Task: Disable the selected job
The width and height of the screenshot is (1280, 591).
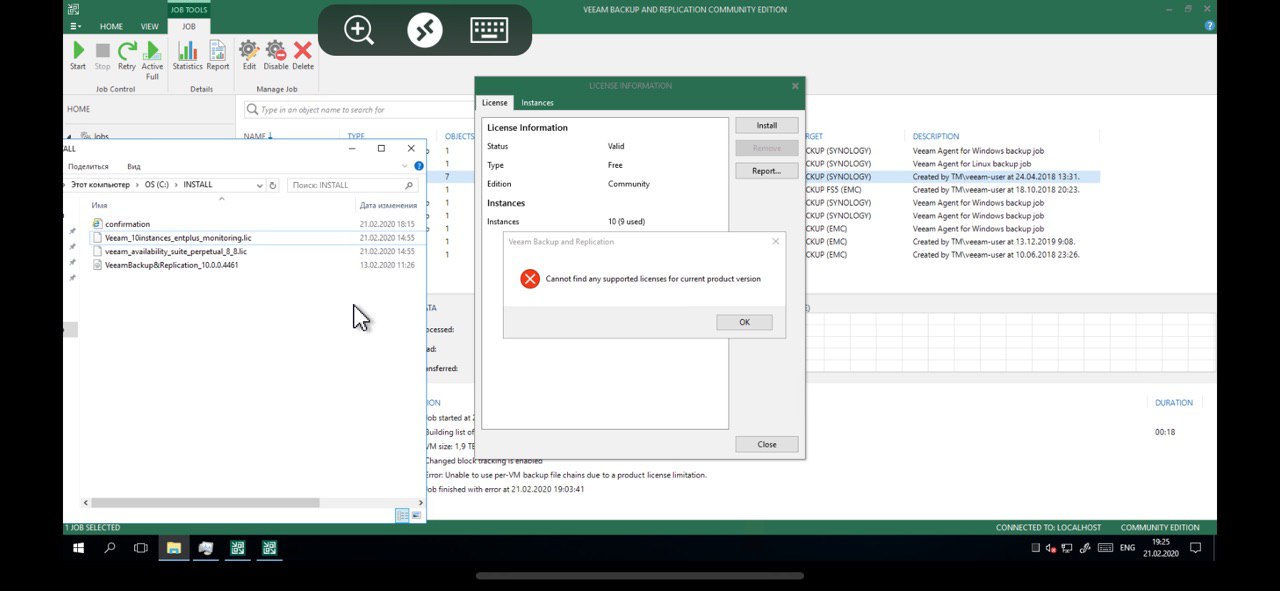Action: click(276, 52)
